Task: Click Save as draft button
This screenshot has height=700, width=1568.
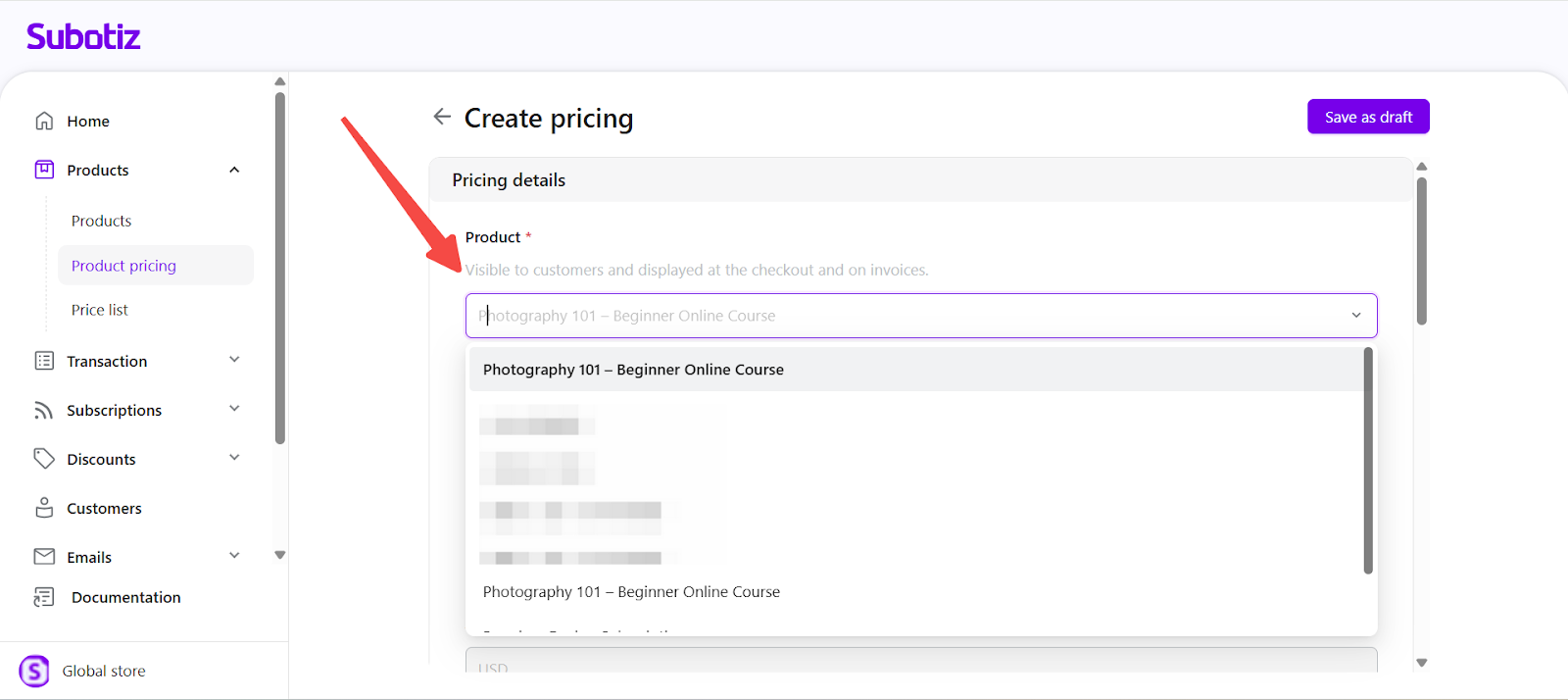Action: coord(1368,117)
